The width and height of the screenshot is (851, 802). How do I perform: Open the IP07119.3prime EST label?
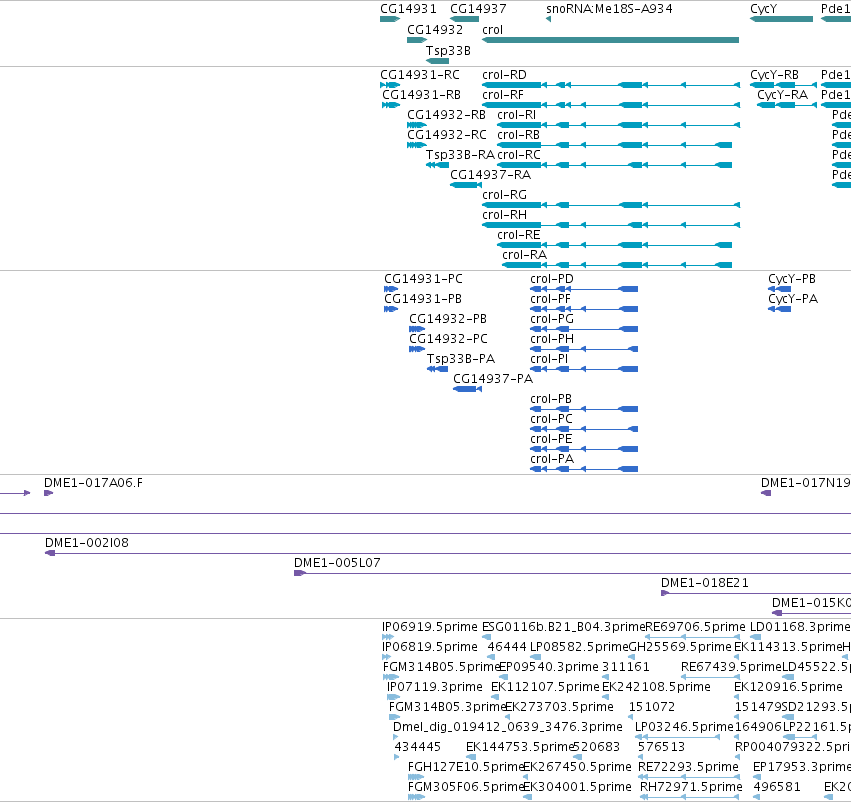[435, 688]
